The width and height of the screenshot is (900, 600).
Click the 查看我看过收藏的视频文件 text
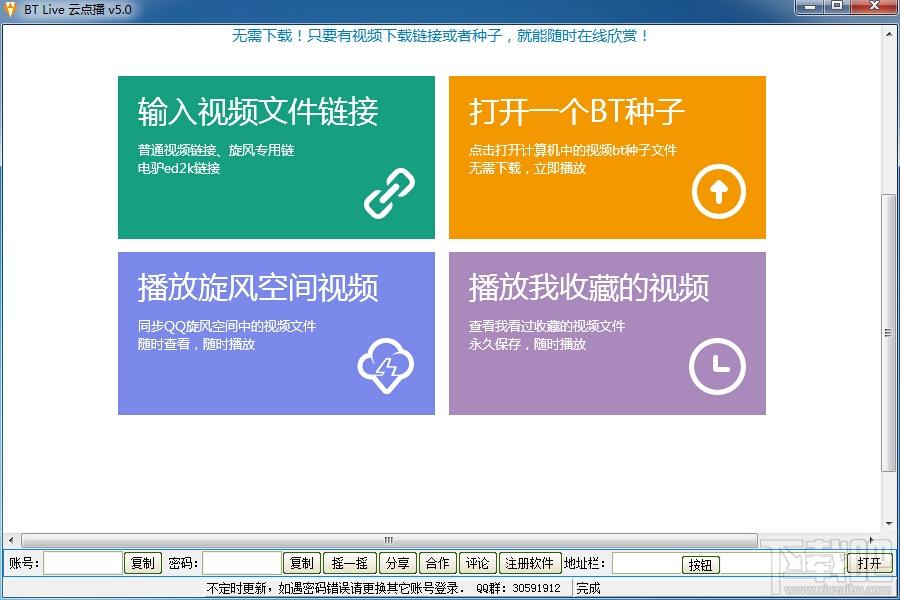[546, 326]
